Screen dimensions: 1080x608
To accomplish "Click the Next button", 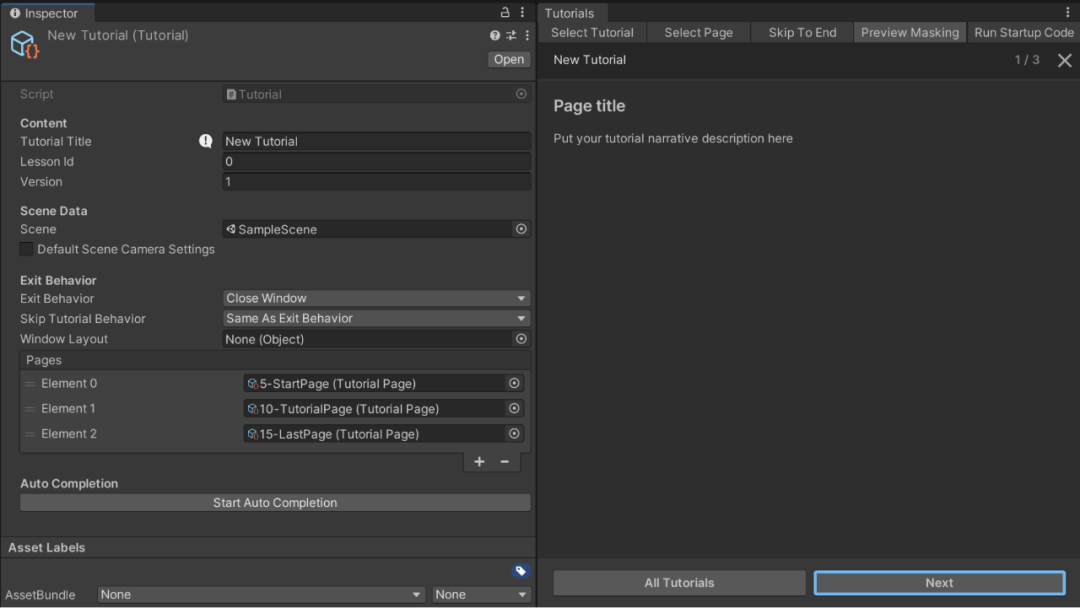I will [939, 583].
